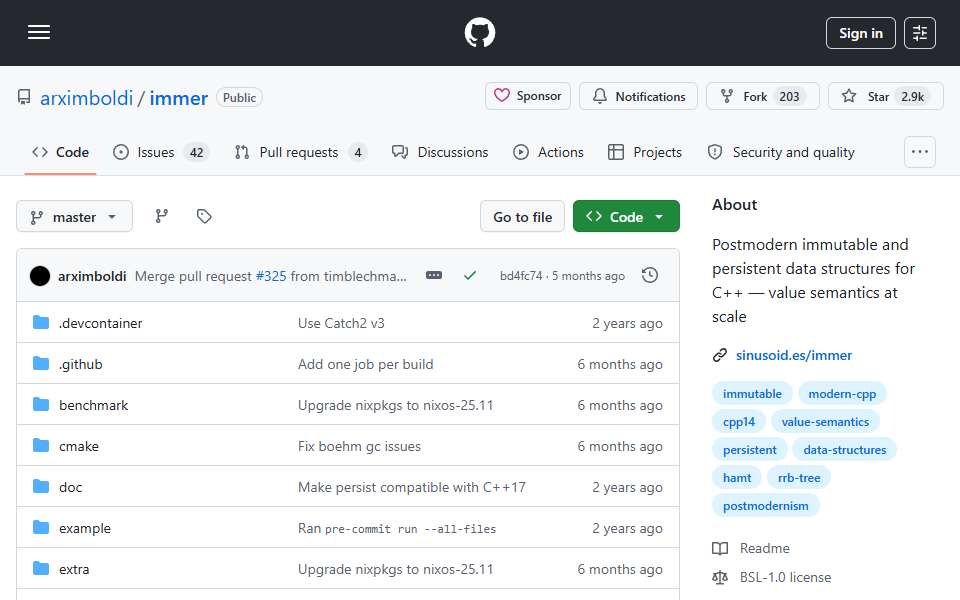This screenshot has height=600, width=960.
Task: Open the extra folder
Action: pos(74,569)
